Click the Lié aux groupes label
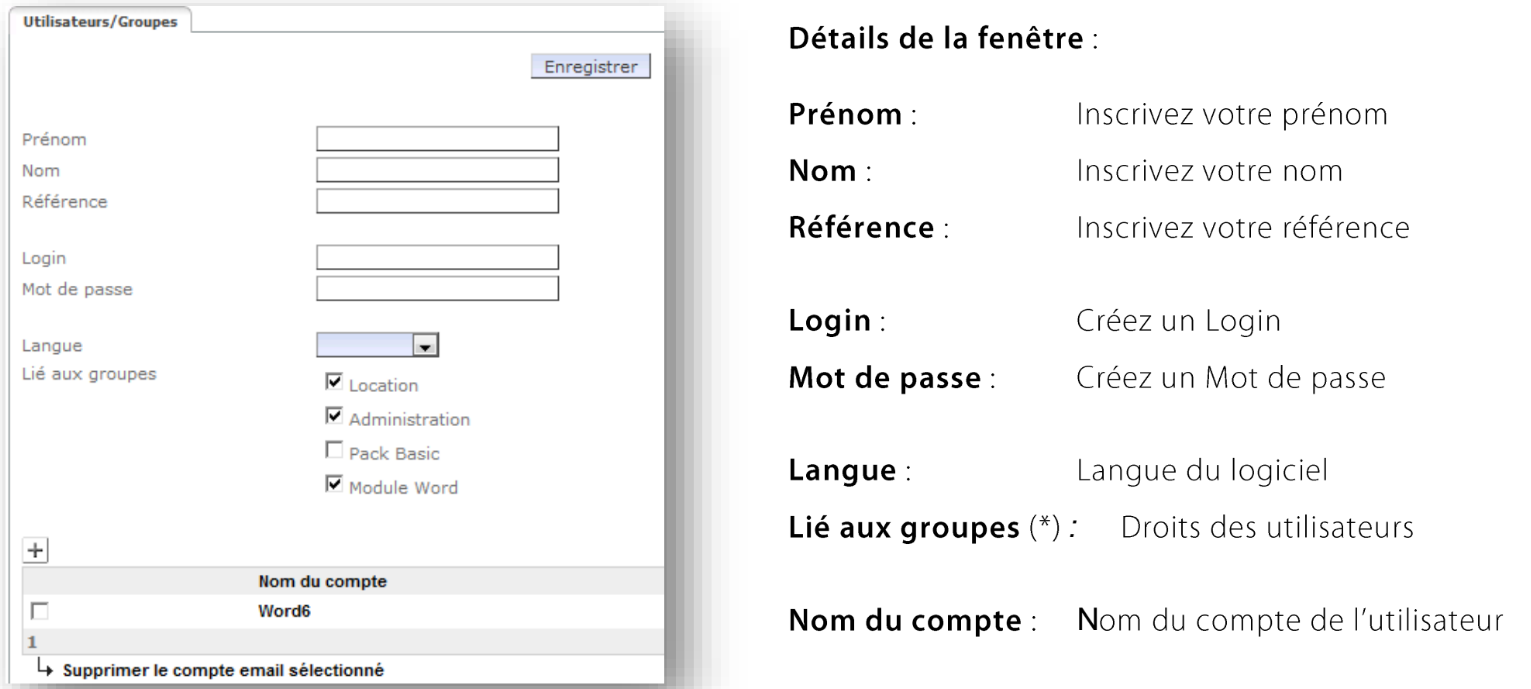 (x=80, y=374)
